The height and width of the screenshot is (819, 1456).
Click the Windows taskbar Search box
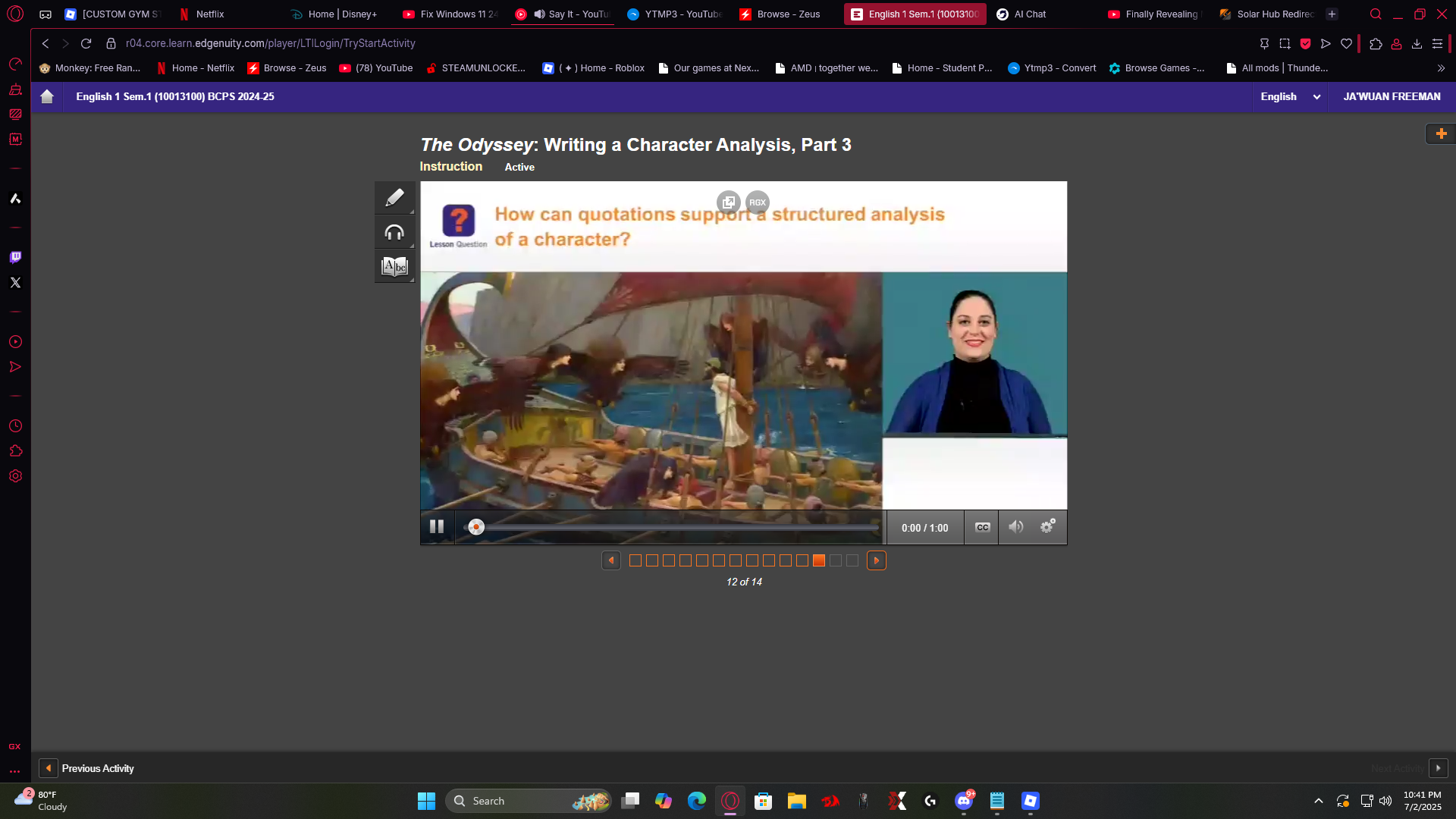pos(528,801)
